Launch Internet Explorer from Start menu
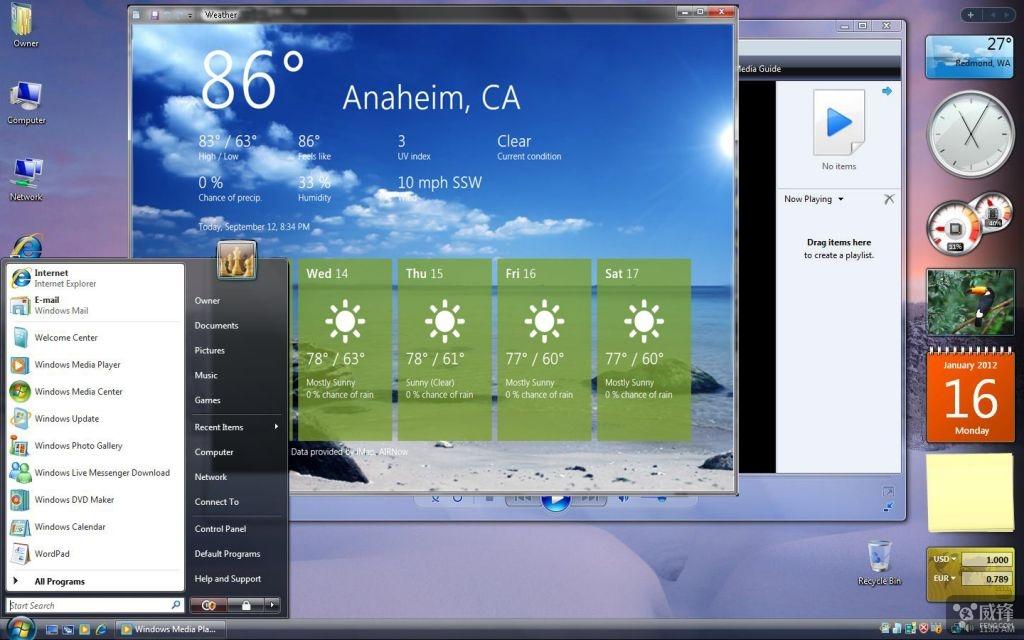The height and width of the screenshot is (640, 1024). tap(95, 278)
